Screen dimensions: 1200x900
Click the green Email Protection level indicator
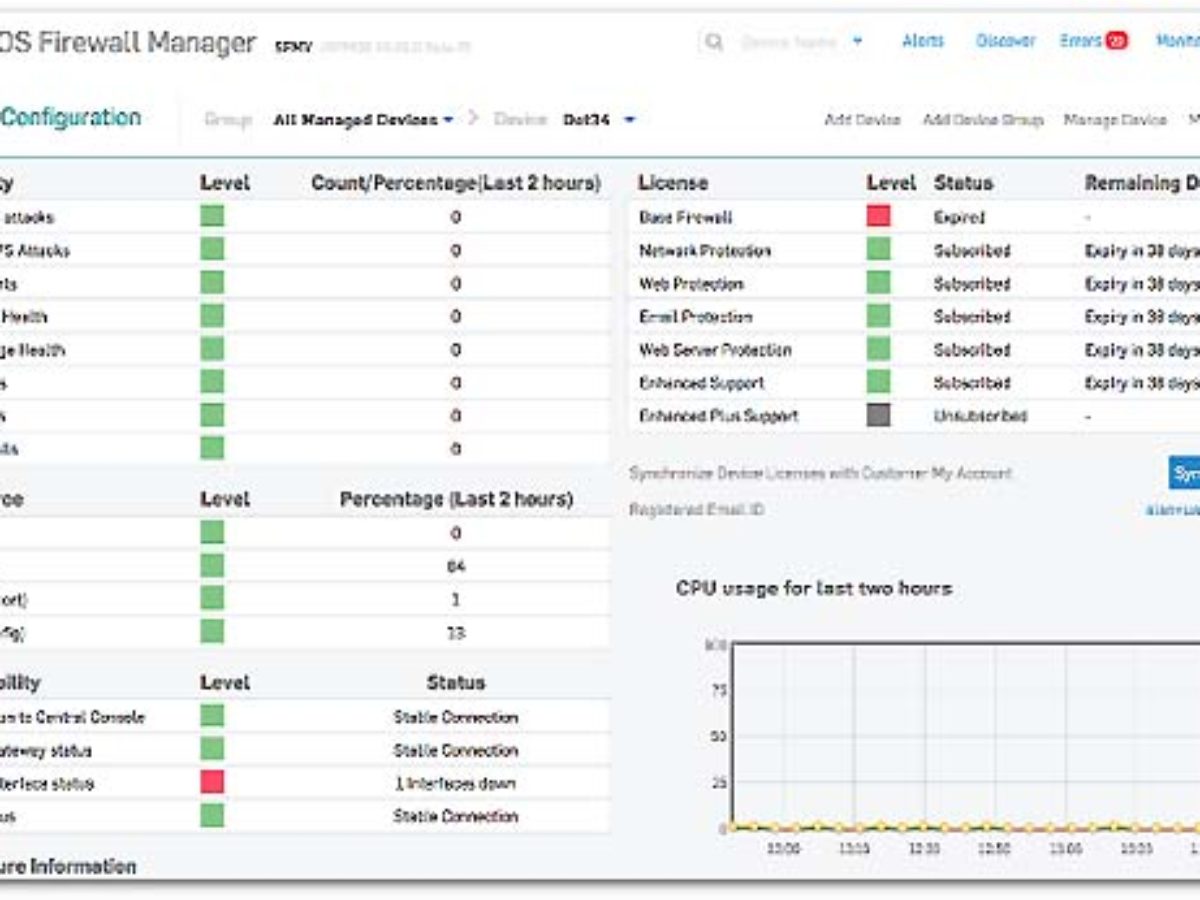coord(879,316)
